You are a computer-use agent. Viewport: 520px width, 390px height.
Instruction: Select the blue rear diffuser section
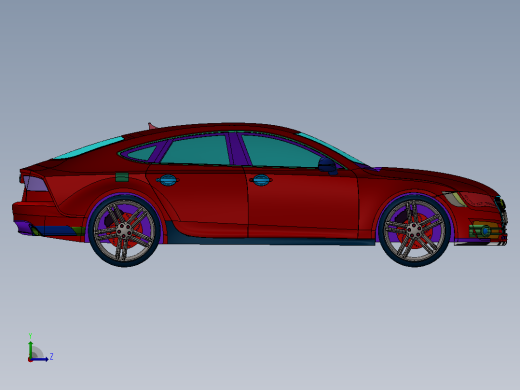57,230
